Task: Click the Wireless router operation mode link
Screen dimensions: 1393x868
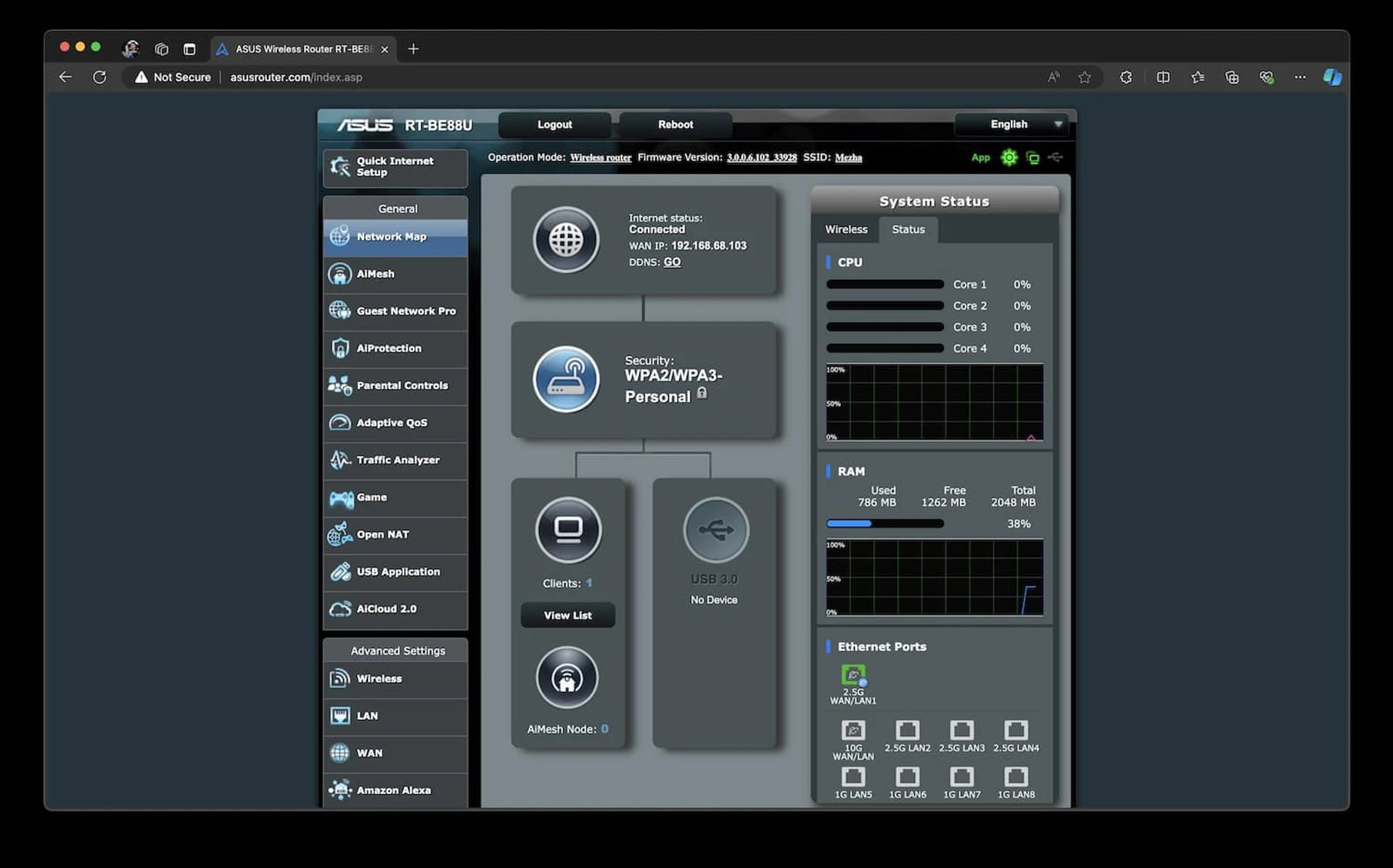Action: (601, 157)
